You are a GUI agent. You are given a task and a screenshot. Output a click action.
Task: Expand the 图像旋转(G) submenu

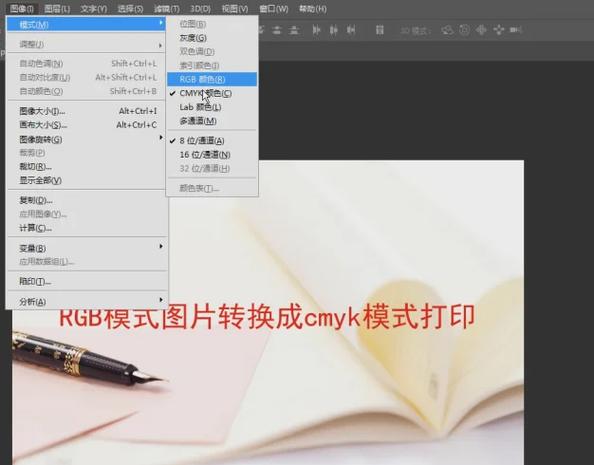87,139
